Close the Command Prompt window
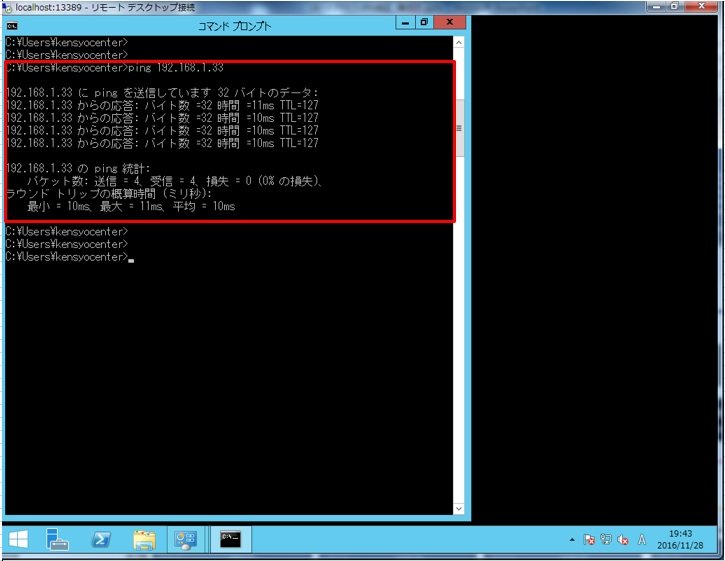The image size is (725, 561). [448, 22]
